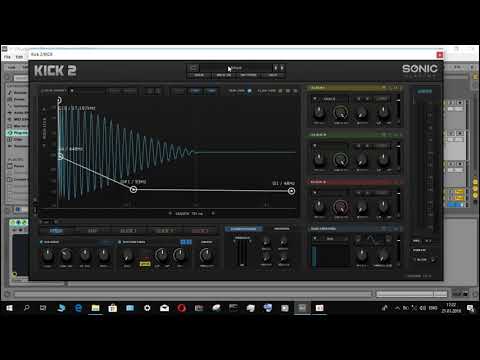This screenshot has width=480, height=360.
Task: Toggle first Click View button
Action: 280,91
